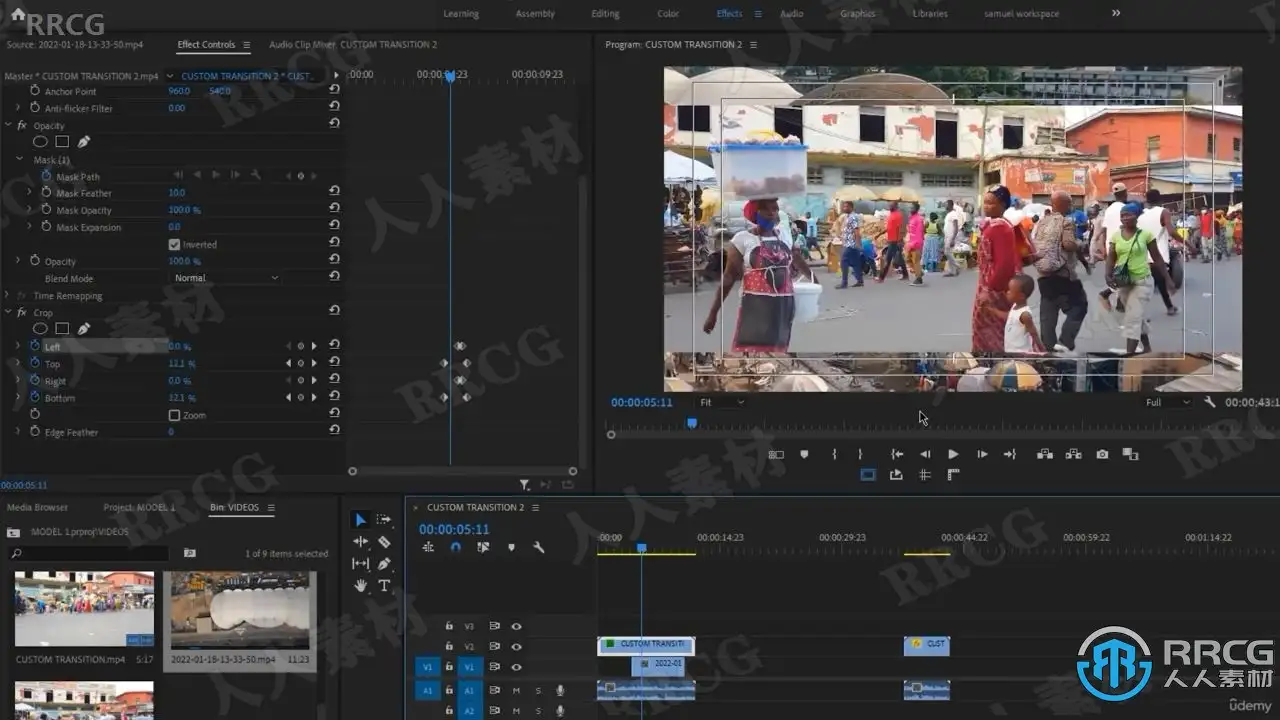Click the Export Frame camera icon
Screen dimensions: 1280x720
tap(1102, 454)
